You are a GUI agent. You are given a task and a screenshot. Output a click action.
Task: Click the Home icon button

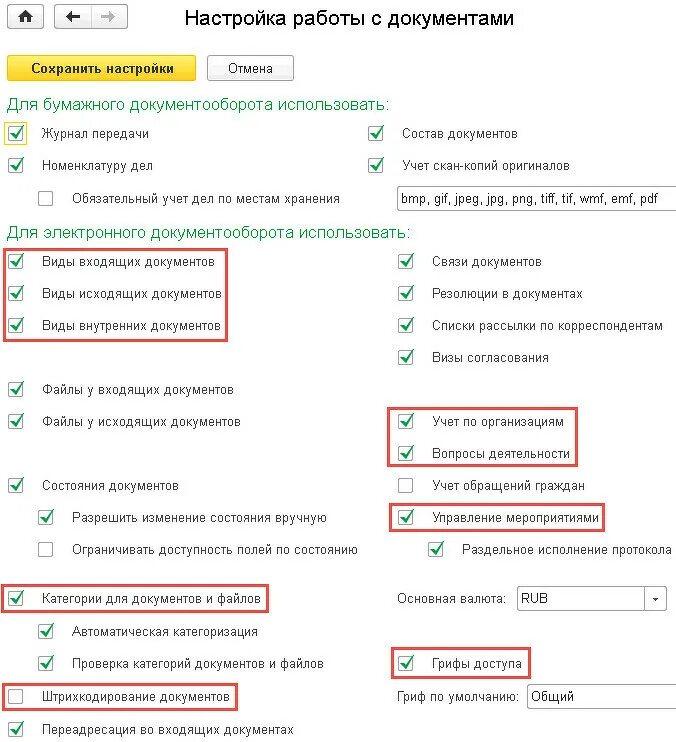point(26,17)
